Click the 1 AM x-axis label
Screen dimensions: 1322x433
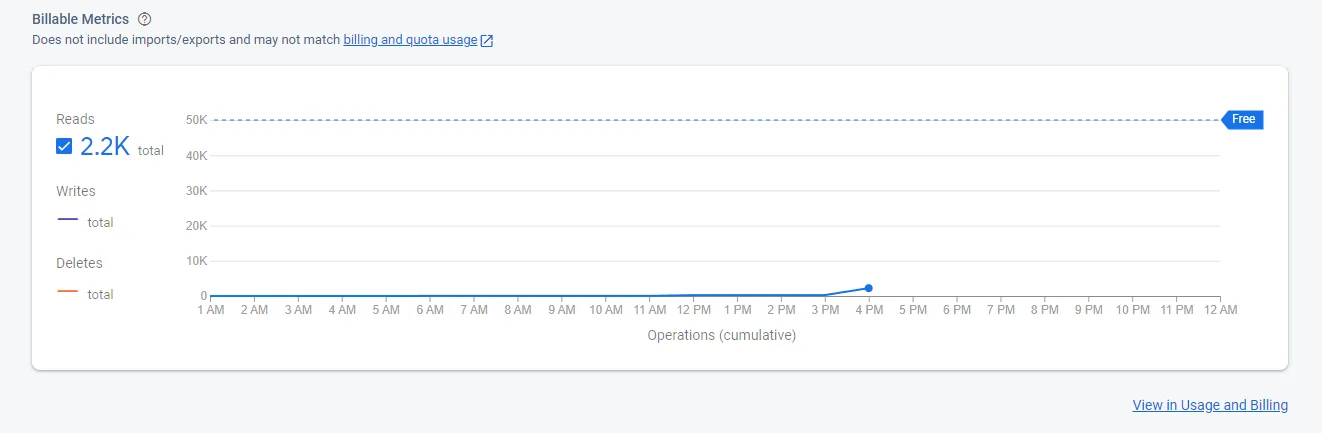tap(211, 310)
